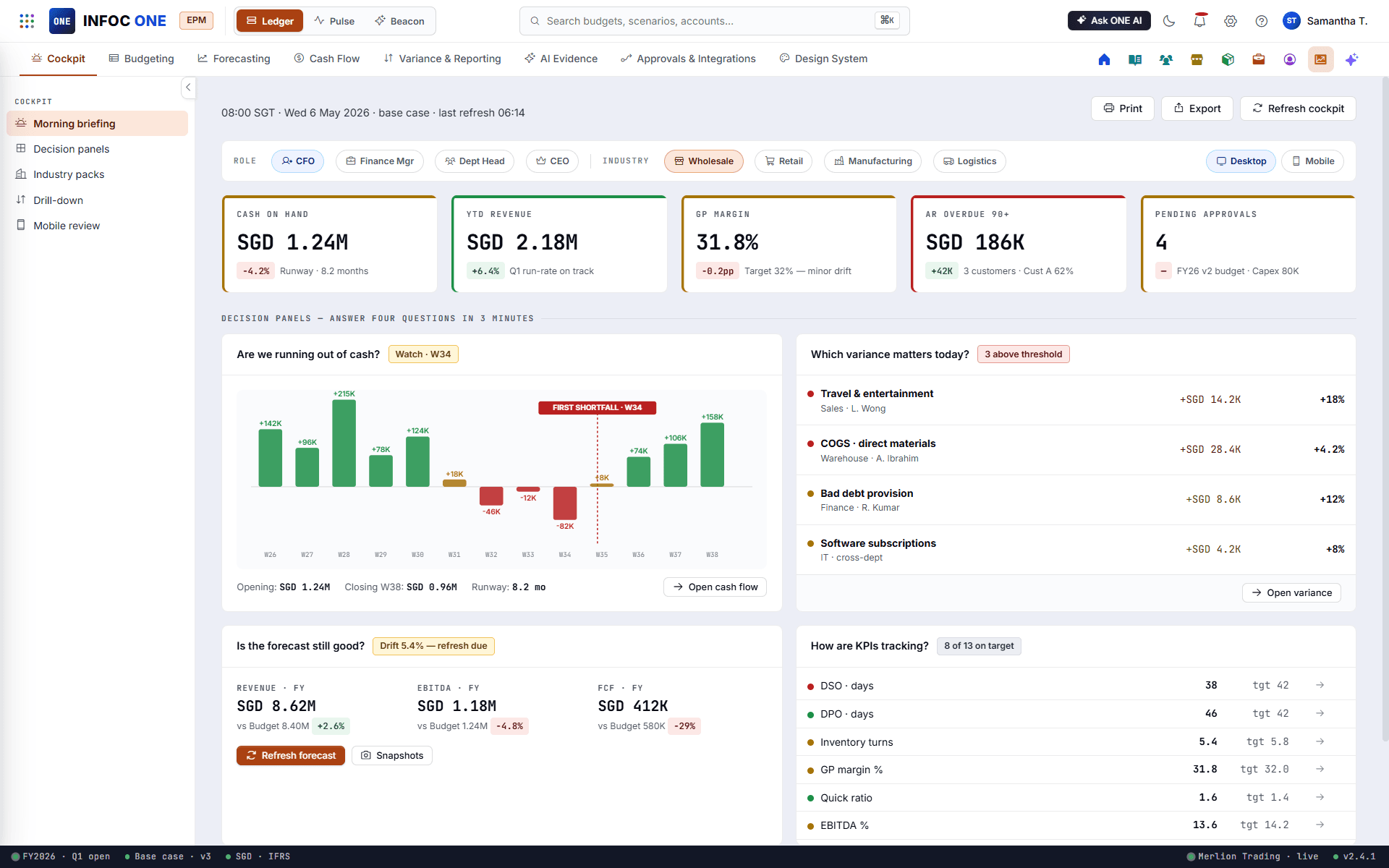This screenshot has width=1389, height=868.
Task: Open the notifications bell
Action: (1200, 21)
